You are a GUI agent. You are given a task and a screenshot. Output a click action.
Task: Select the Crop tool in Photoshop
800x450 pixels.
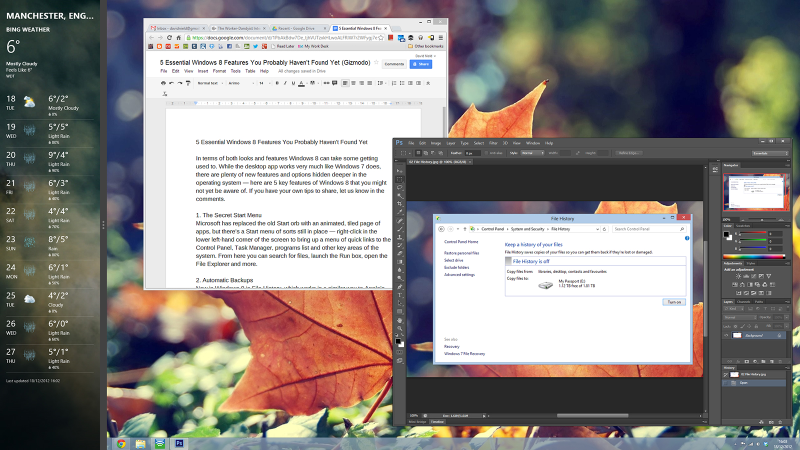click(399, 204)
